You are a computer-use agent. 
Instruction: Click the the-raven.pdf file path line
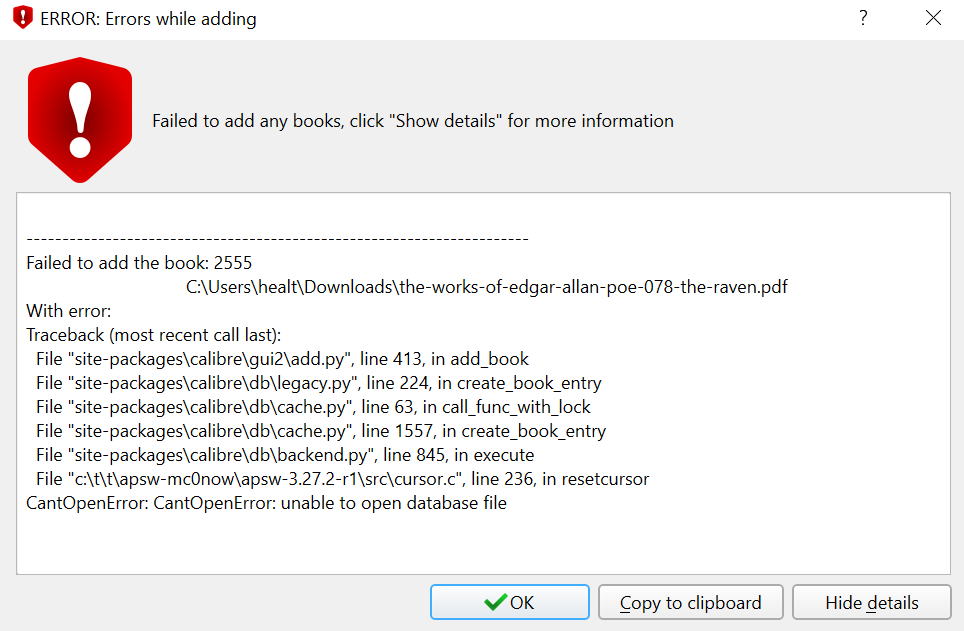tap(487, 287)
